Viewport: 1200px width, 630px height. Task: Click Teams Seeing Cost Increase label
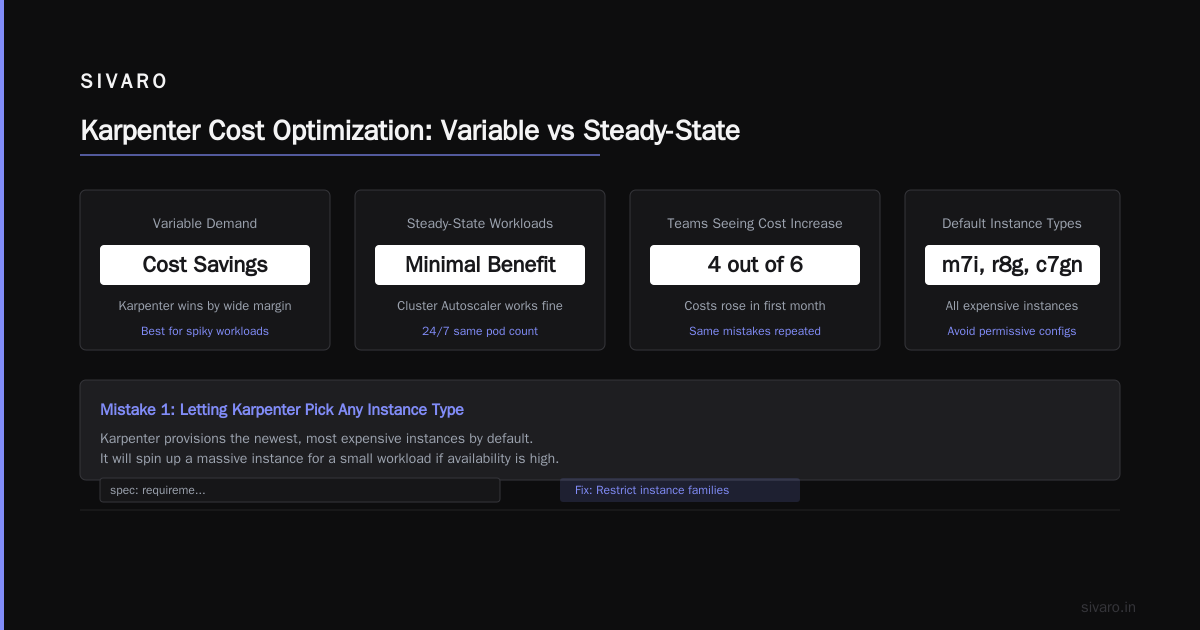pos(755,224)
